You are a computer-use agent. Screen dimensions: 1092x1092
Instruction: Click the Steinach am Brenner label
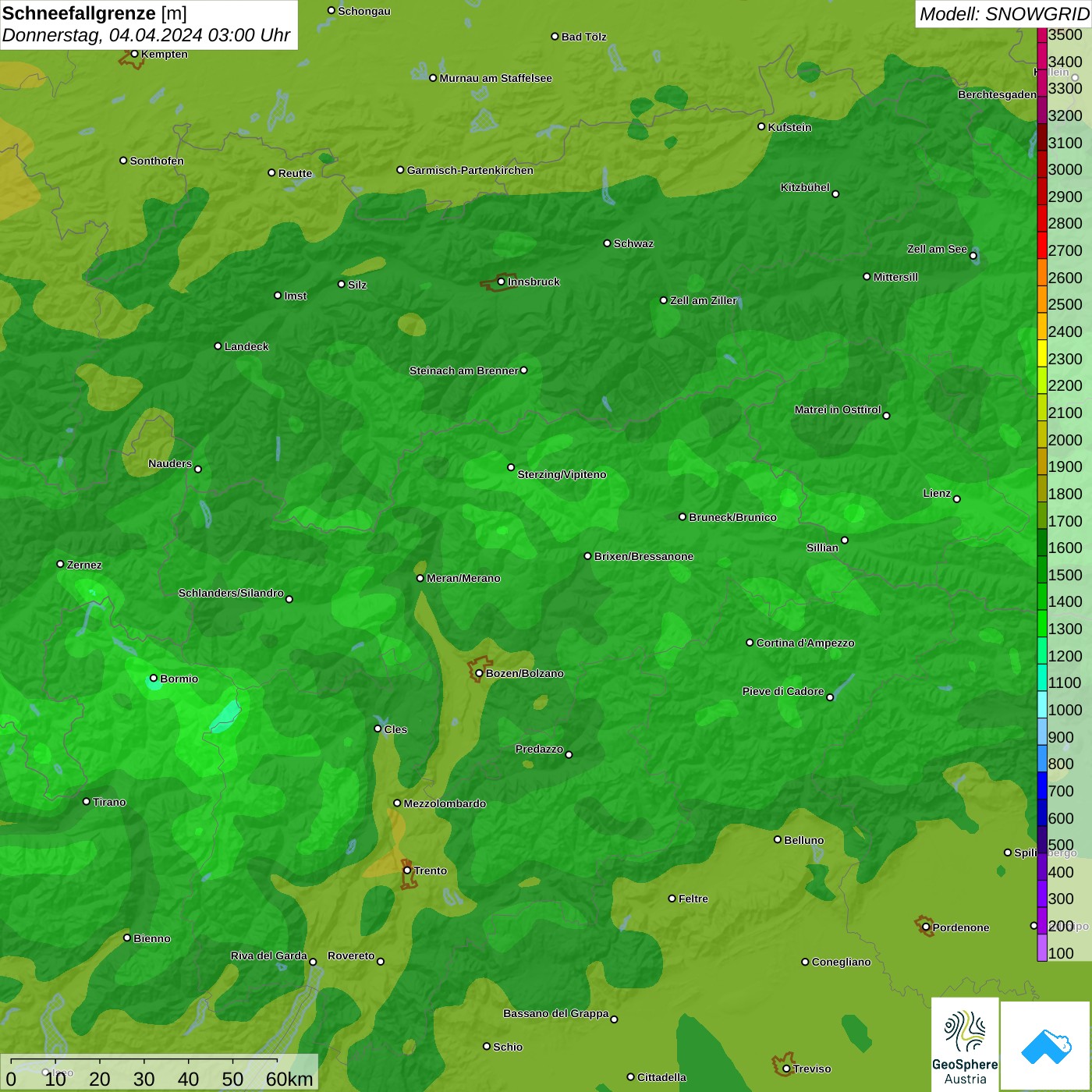464,370
